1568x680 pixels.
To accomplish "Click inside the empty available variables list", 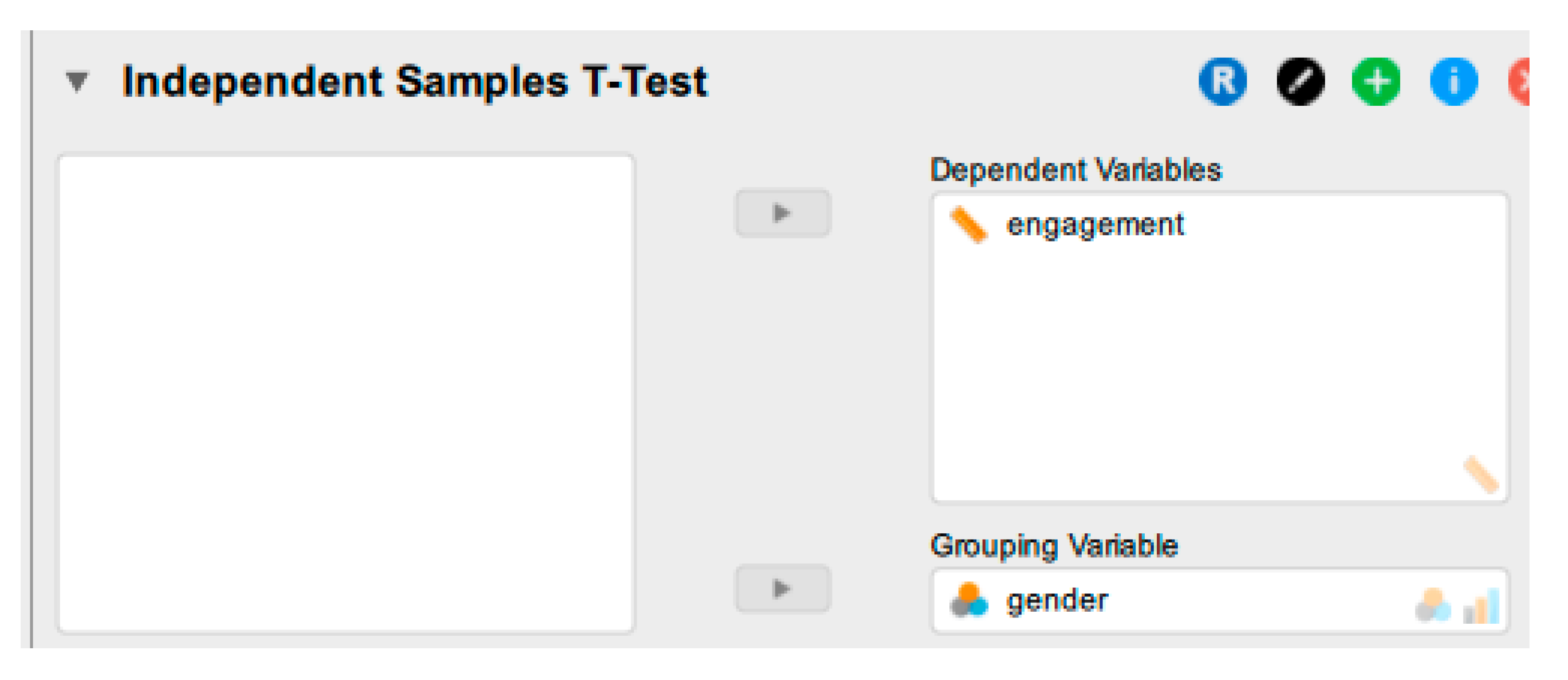I will [x=346, y=393].
